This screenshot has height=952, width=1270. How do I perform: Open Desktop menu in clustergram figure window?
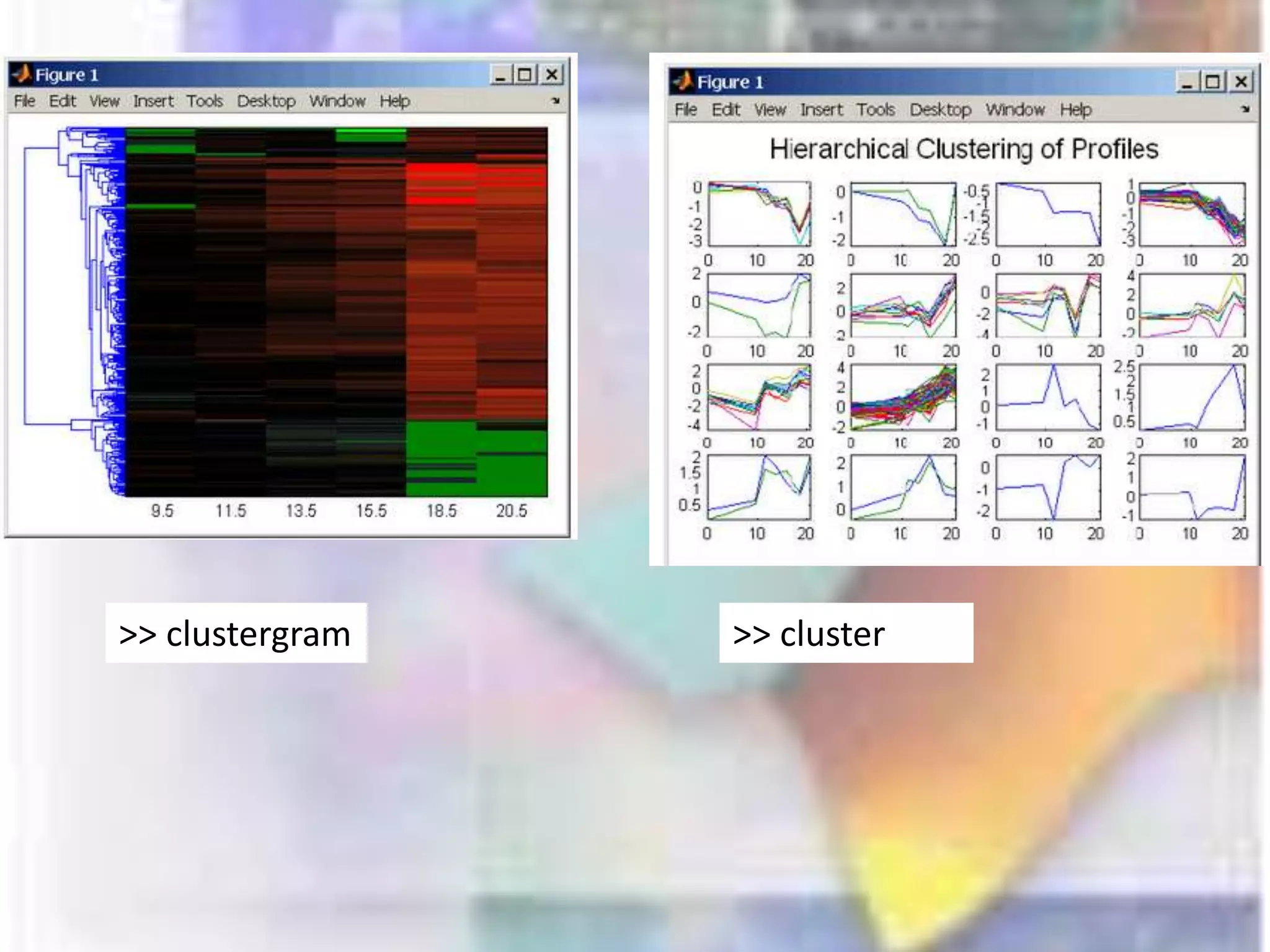coord(266,101)
